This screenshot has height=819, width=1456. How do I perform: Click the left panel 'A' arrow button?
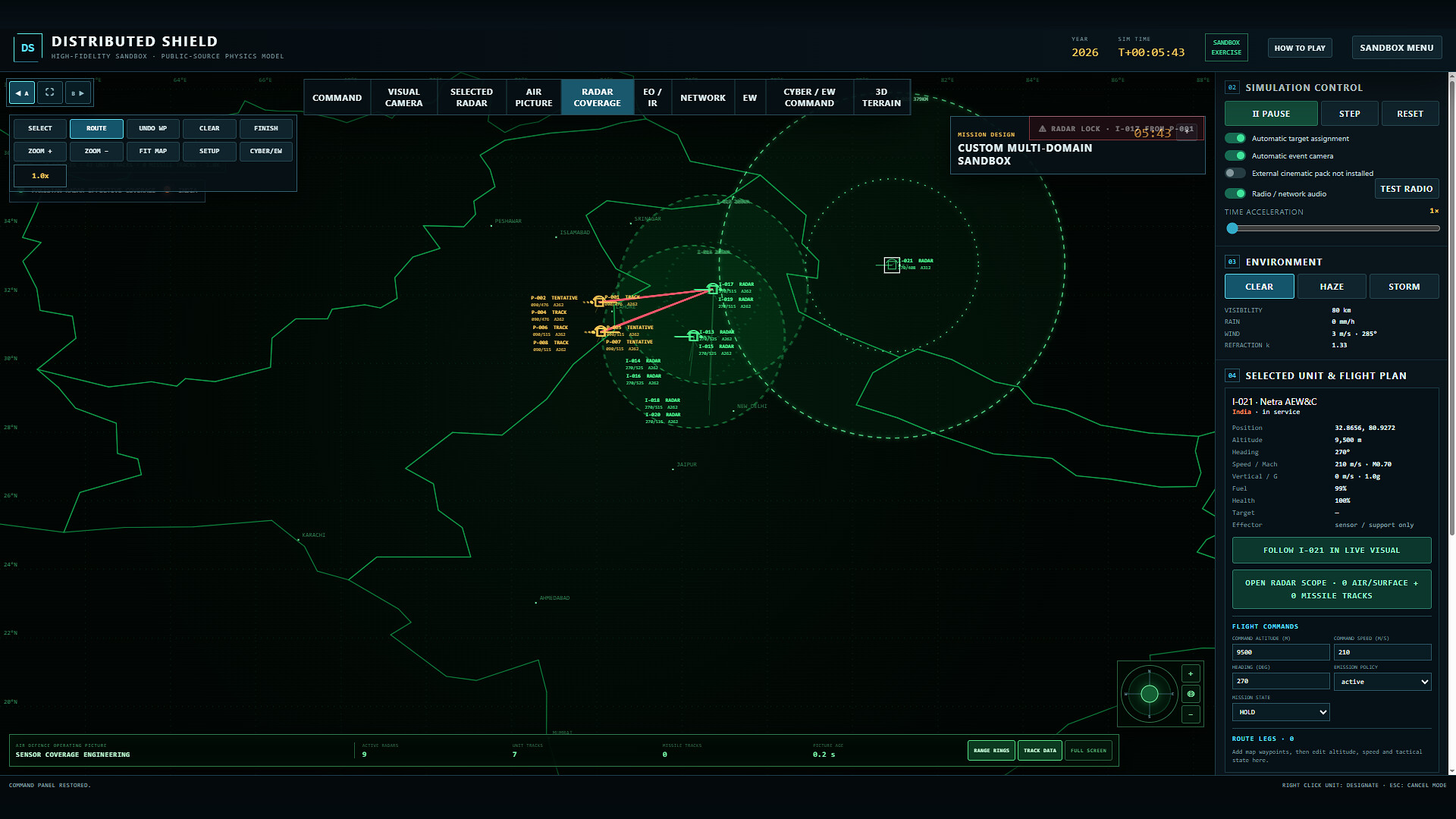22,93
